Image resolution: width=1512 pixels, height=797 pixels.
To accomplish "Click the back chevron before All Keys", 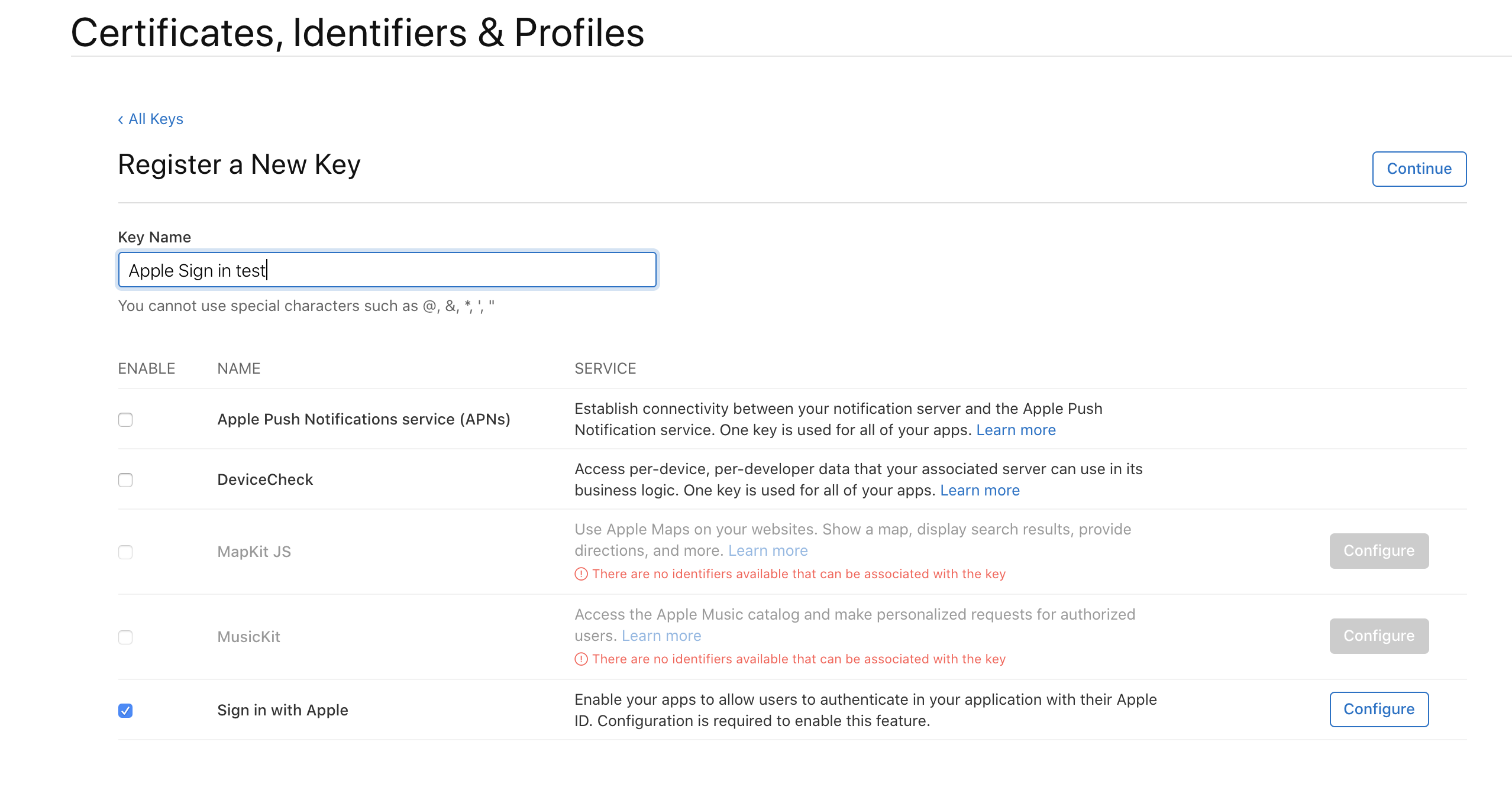I will [x=121, y=119].
